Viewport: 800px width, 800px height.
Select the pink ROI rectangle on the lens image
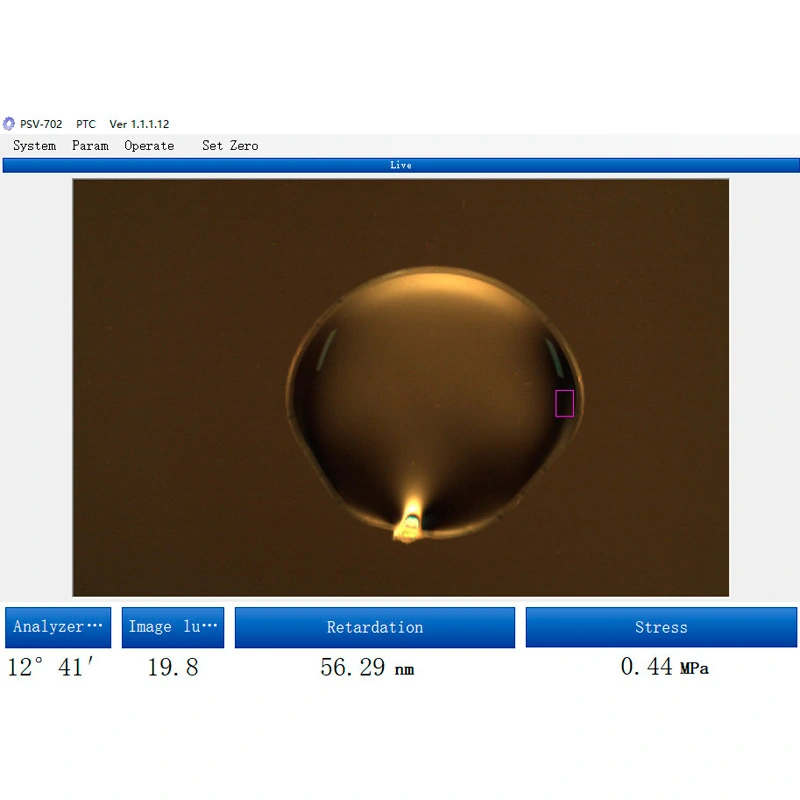click(x=564, y=401)
